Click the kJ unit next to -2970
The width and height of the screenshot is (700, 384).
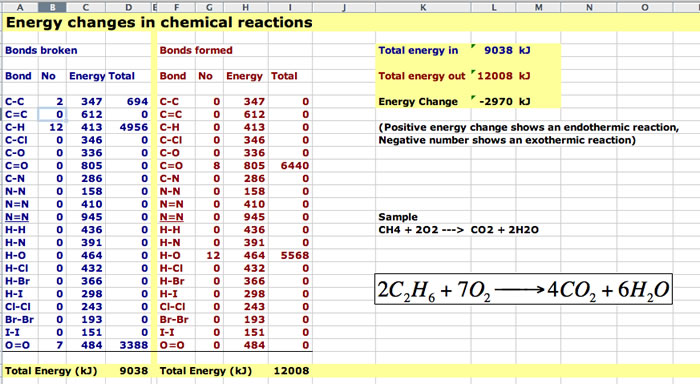(x=524, y=102)
